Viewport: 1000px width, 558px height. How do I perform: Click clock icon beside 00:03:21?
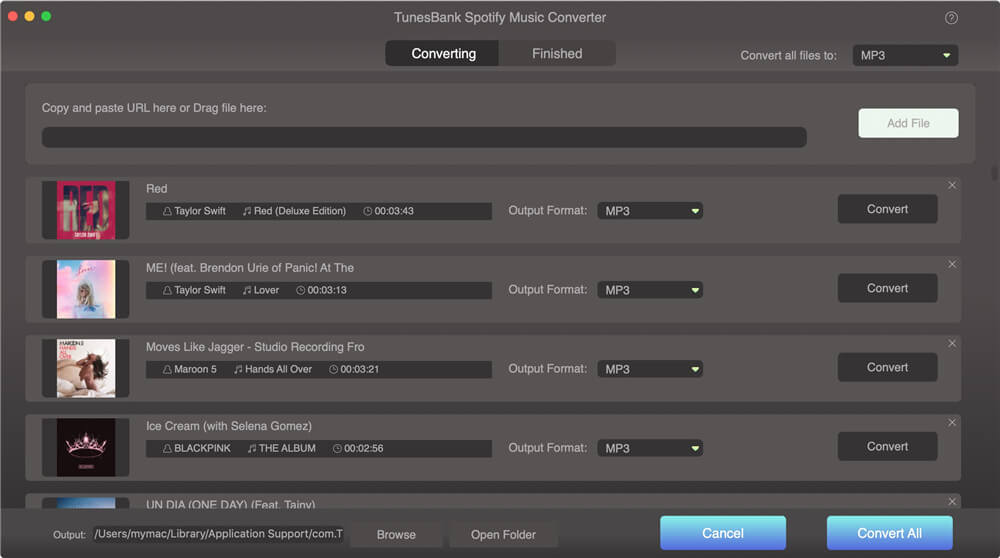[x=333, y=369]
